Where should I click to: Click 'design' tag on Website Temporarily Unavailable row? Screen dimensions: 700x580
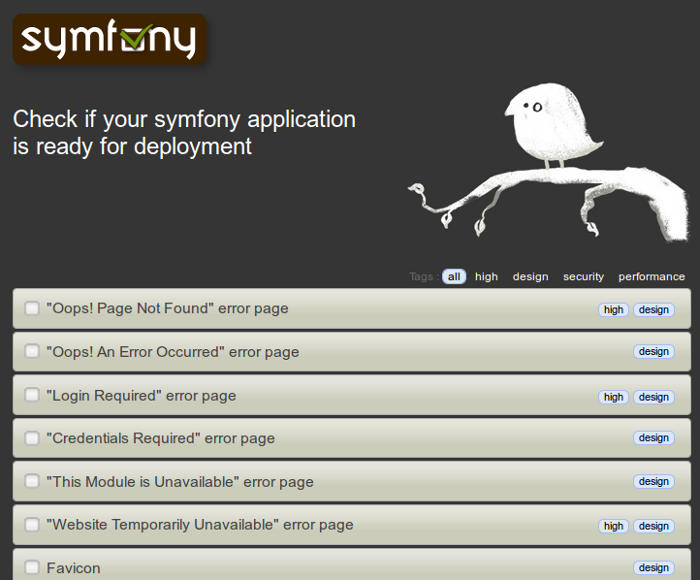(654, 526)
